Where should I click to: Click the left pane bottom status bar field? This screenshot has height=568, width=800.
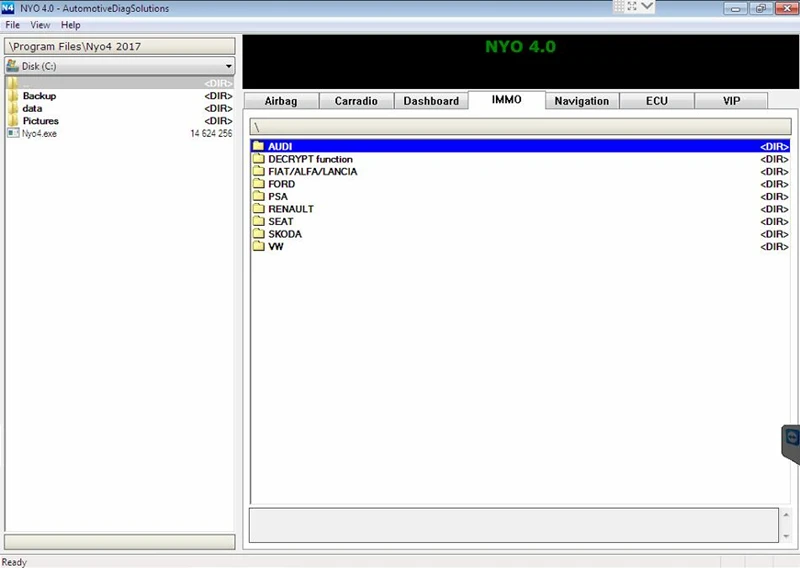point(120,541)
